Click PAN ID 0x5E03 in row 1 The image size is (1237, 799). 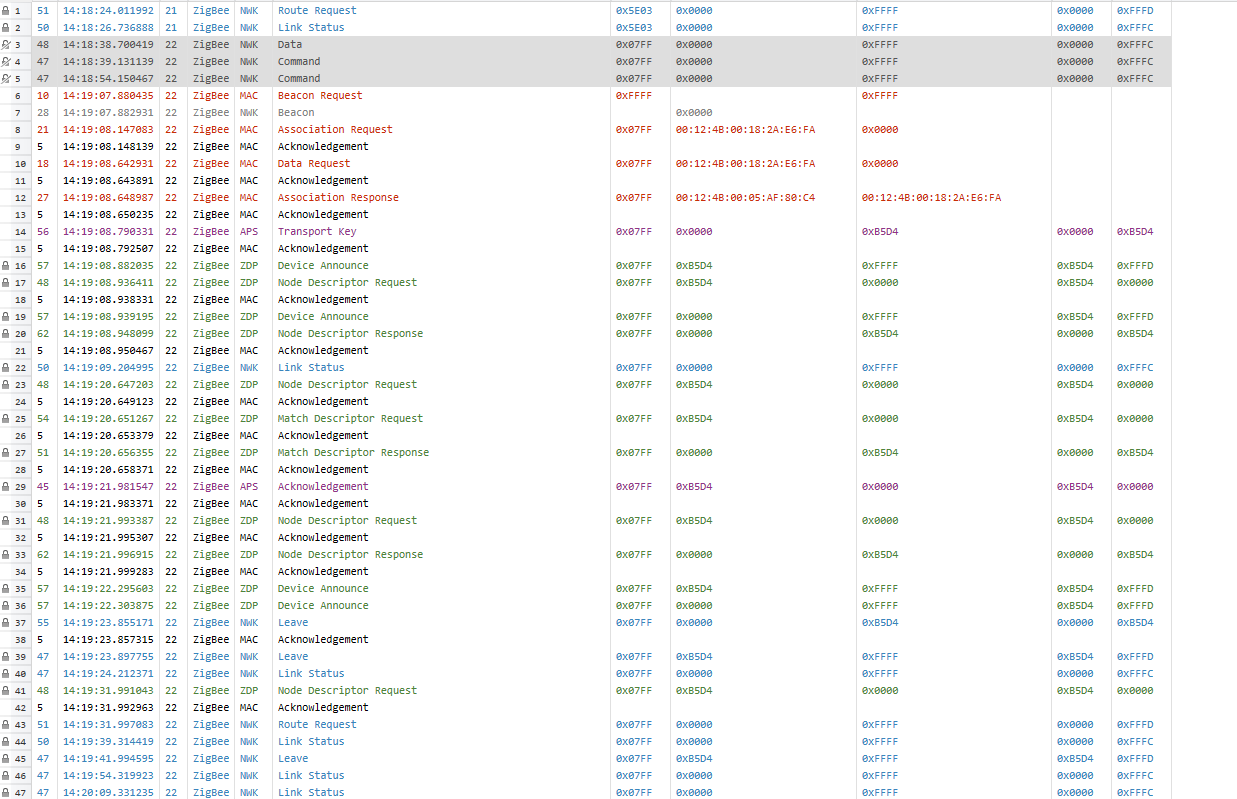click(x=634, y=10)
